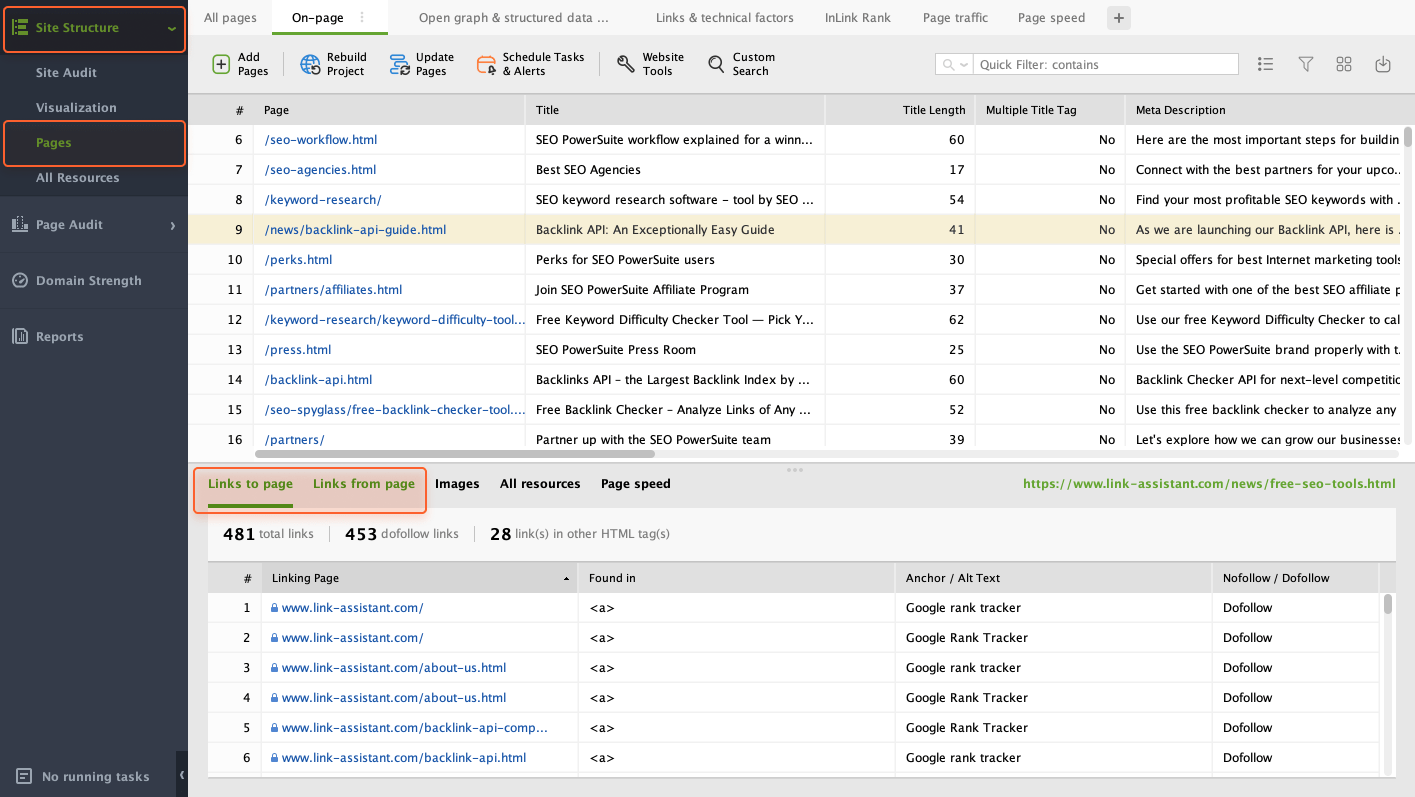Click the pages table vertical scrollbar

pos(1408,137)
